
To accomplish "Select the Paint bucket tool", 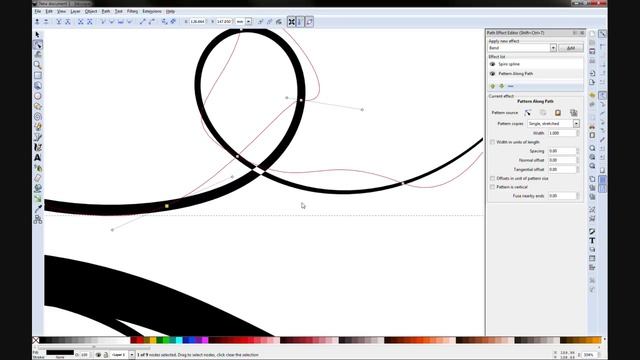I will (x=38, y=188).
